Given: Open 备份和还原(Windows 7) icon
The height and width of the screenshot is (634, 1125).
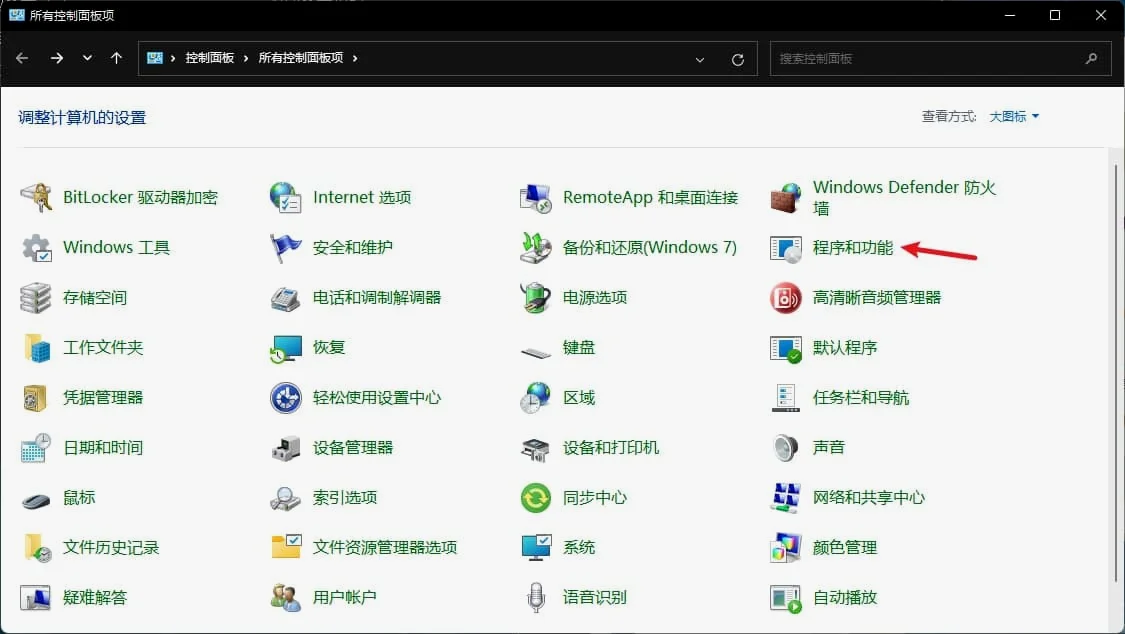Looking at the screenshot, I should pyautogui.click(x=535, y=247).
